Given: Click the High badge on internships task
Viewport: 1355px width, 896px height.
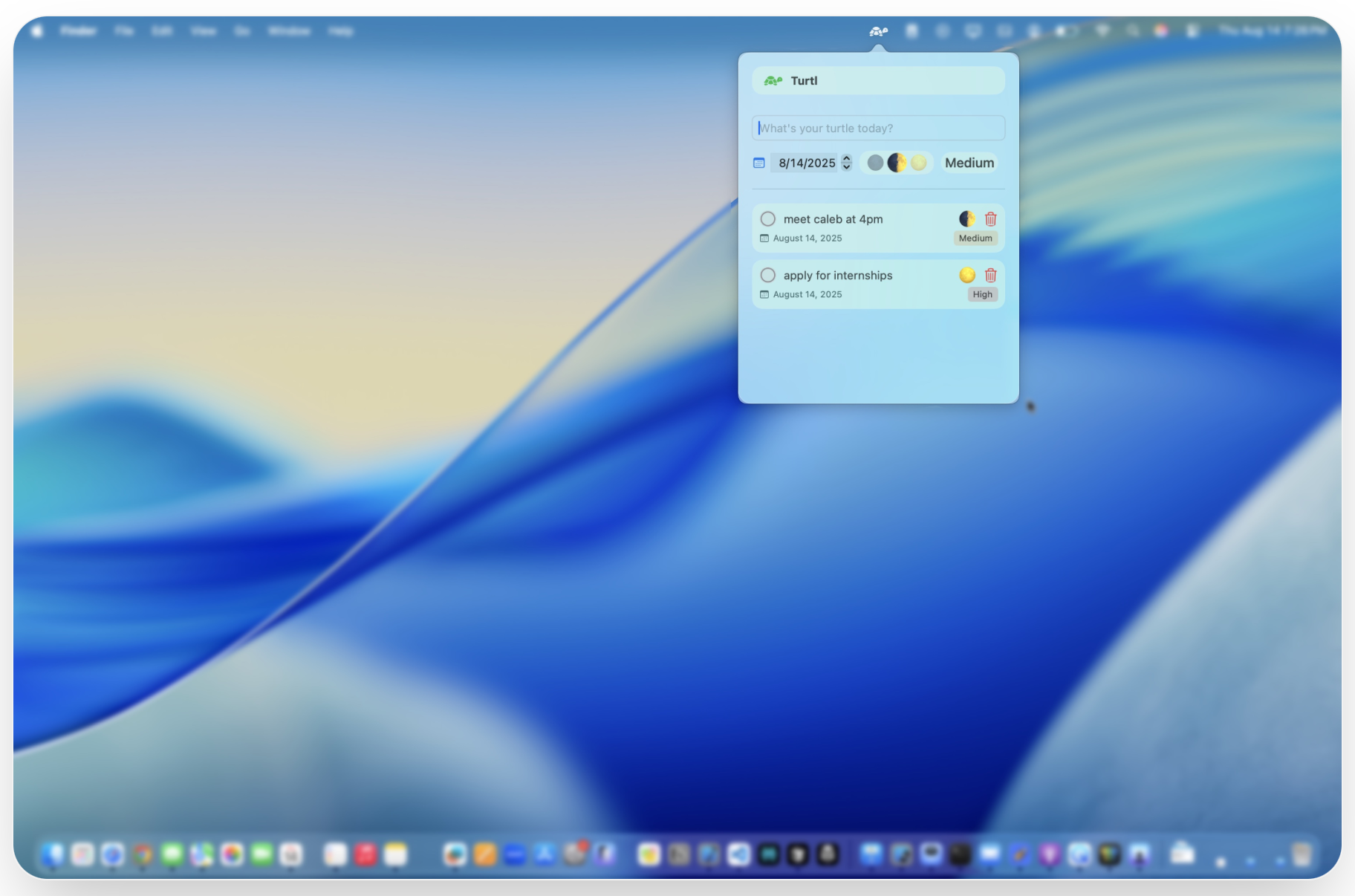Looking at the screenshot, I should (982, 295).
